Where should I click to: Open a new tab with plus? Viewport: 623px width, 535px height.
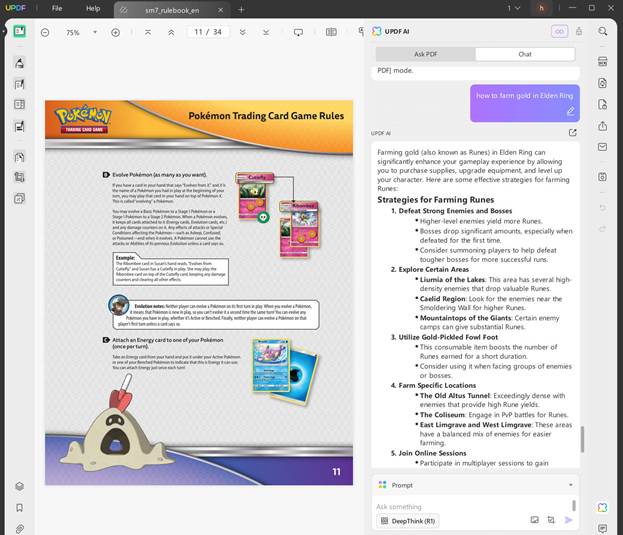tap(241, 10)
